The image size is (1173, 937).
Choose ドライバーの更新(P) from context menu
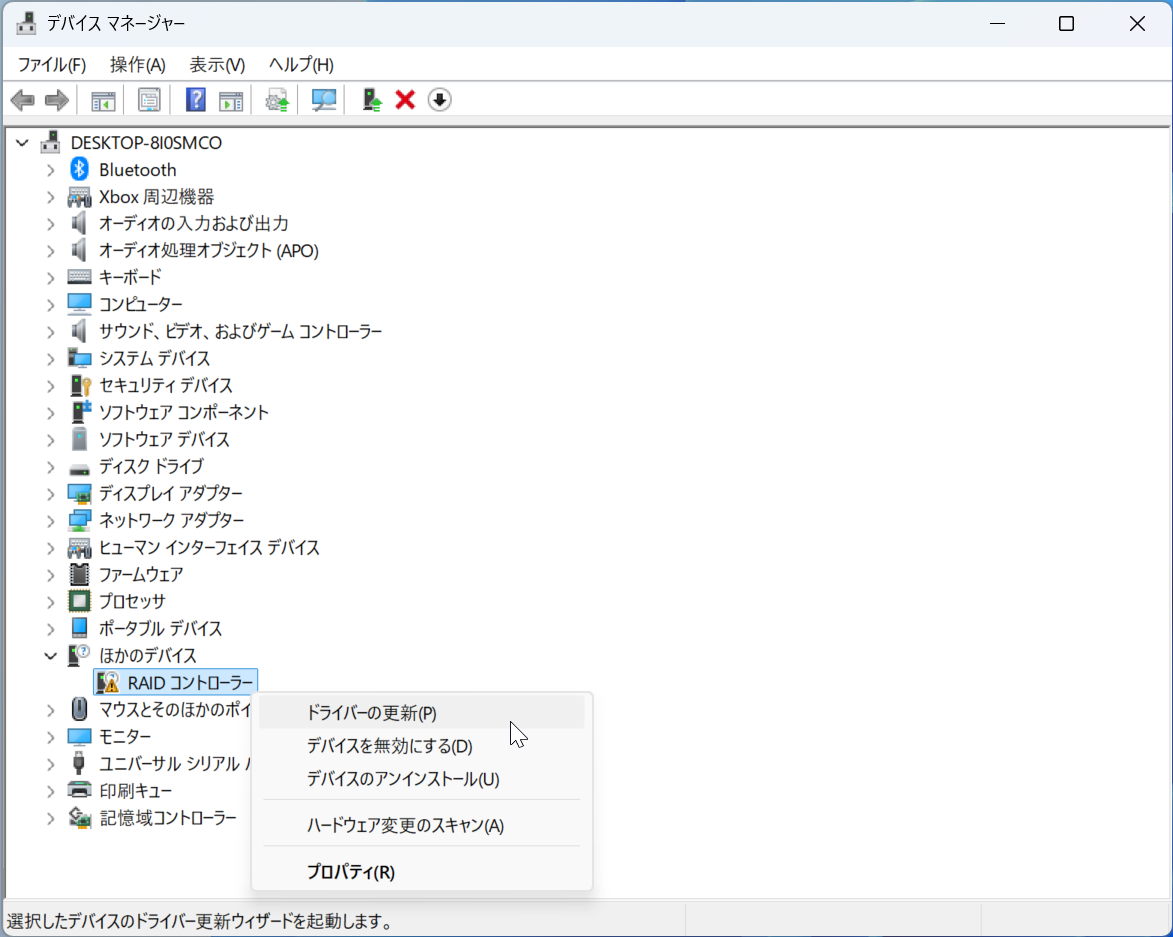pos(421,713)
